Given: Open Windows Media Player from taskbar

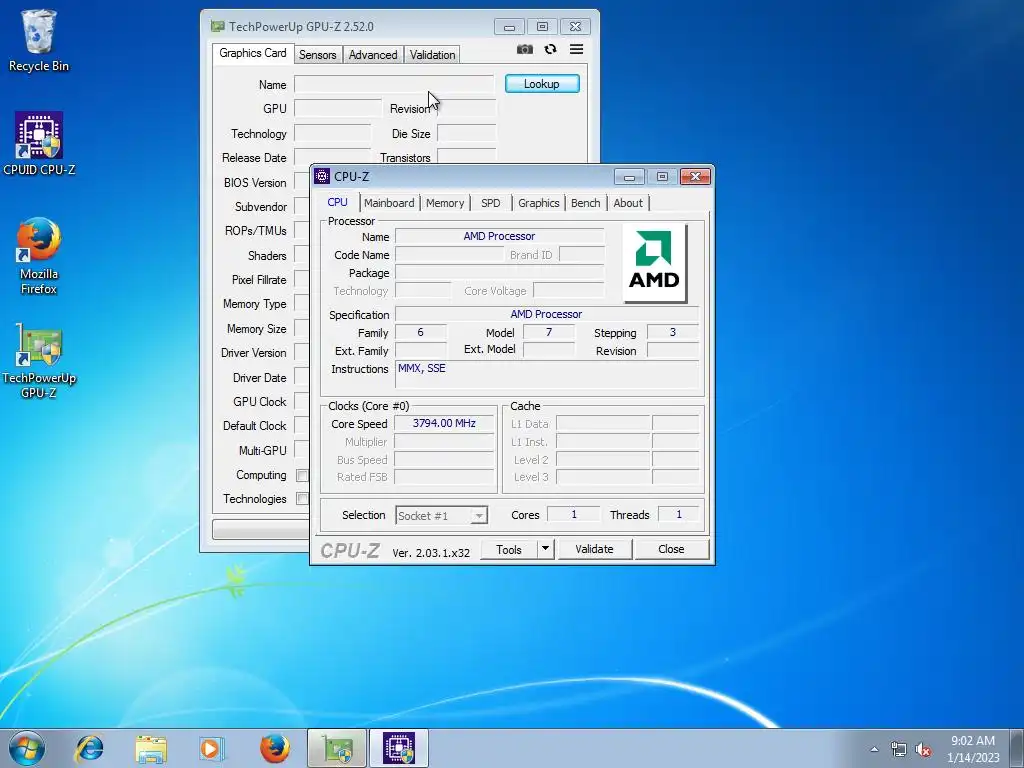Looking at the screenshot, I should pos(212,748).
